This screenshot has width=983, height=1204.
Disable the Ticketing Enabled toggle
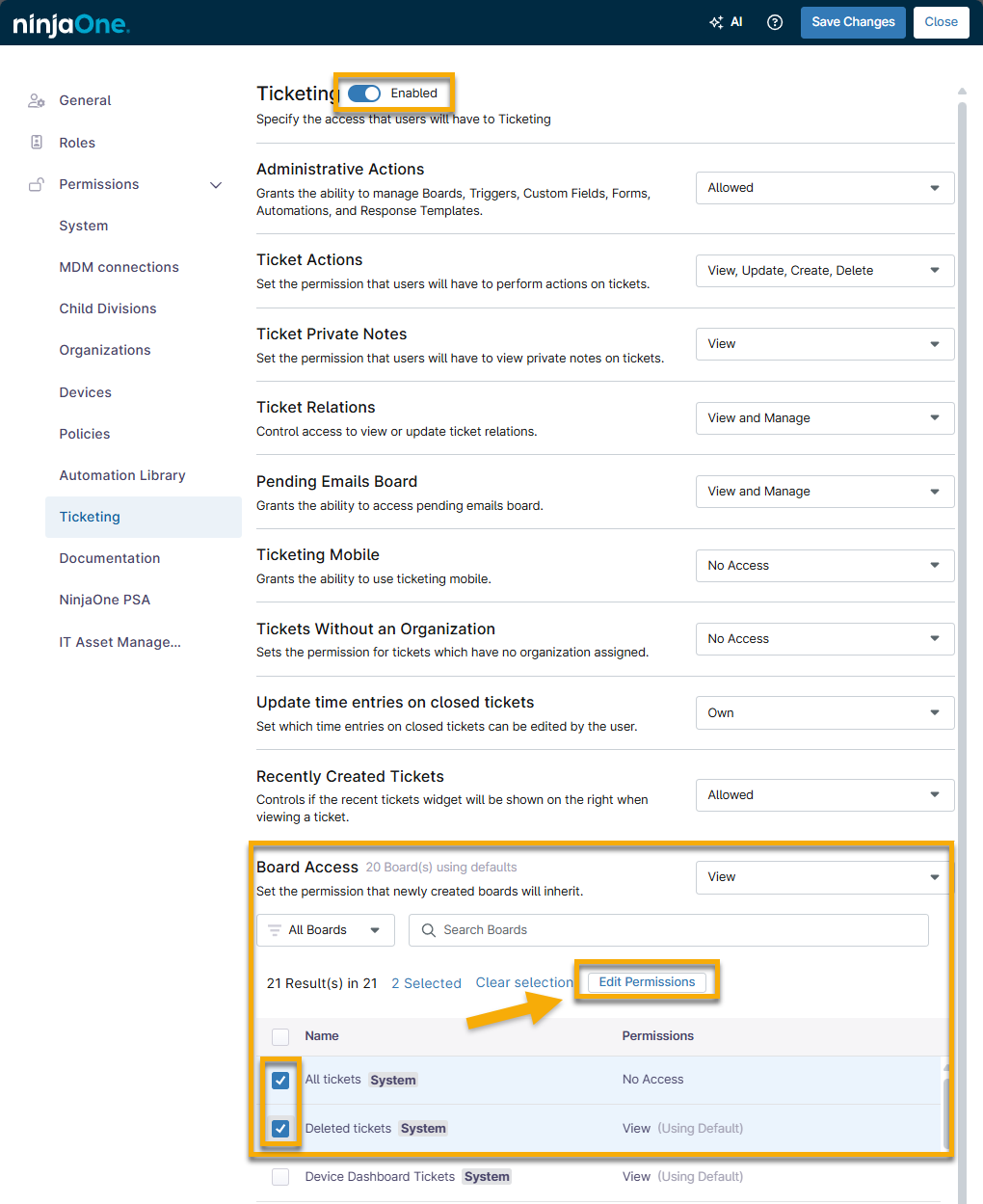click(364, 94)
